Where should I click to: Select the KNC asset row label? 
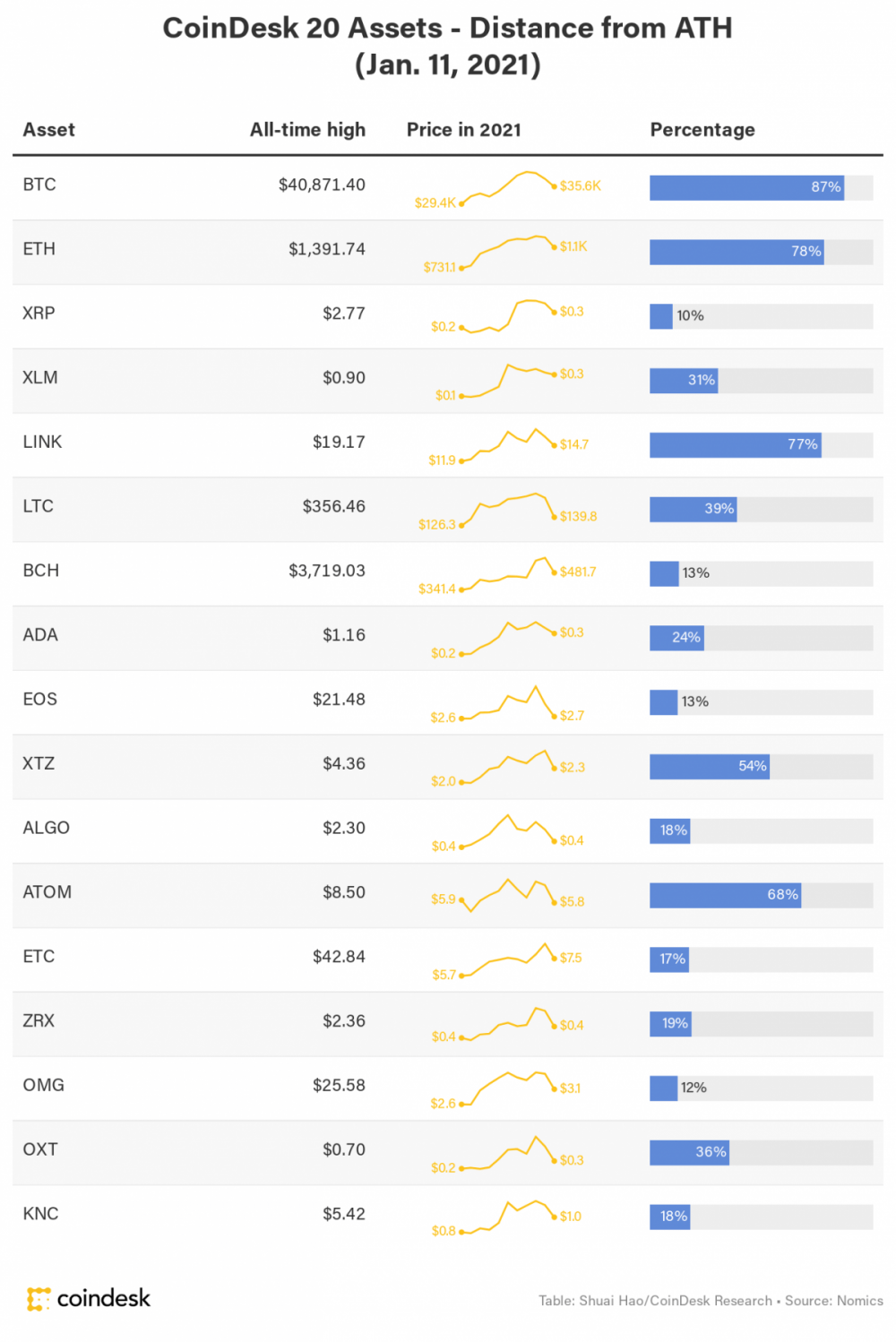(x=40, y=1214)
